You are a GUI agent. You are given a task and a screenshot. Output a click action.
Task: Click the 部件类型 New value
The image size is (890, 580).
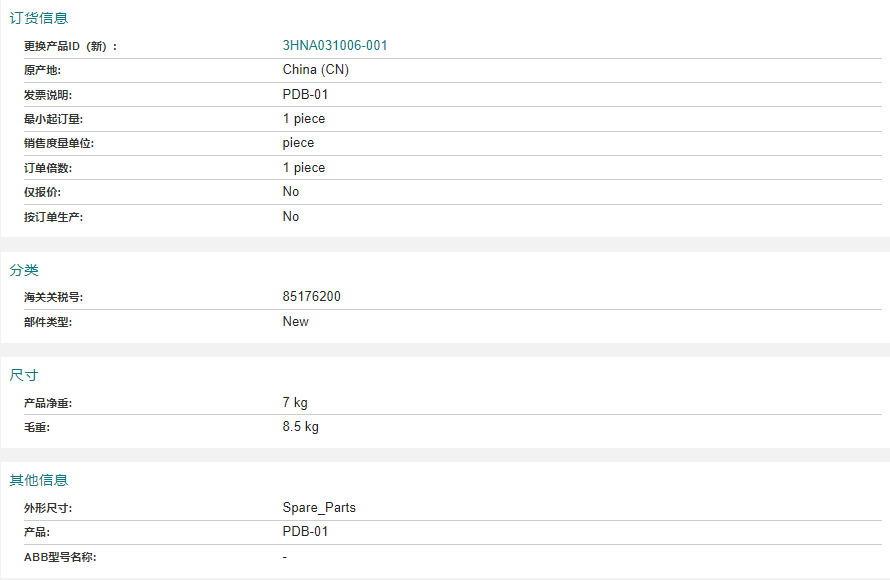(x=296, y=321)
